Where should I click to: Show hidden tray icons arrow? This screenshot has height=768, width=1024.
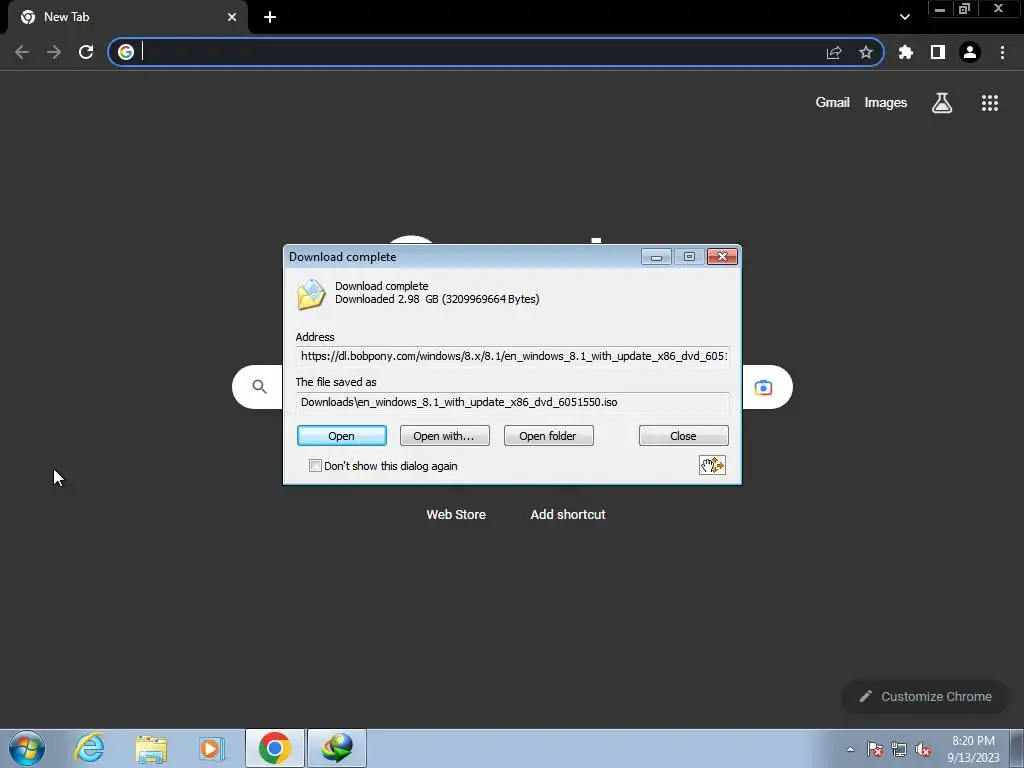(850, 749)
